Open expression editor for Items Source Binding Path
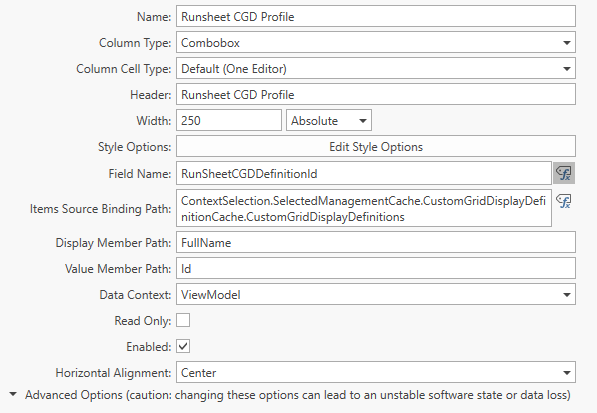The width and height of the screenshot is (597, 413). [564, 201]
